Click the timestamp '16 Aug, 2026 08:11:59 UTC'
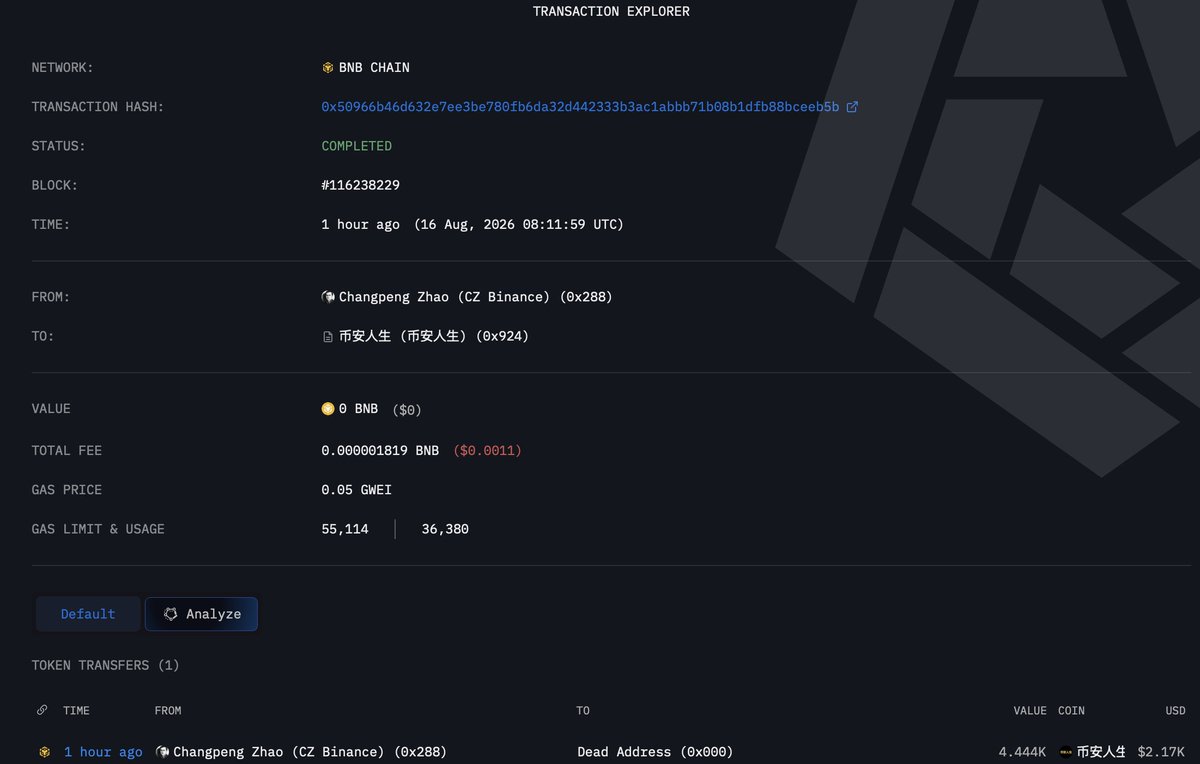 click(519, 225)
